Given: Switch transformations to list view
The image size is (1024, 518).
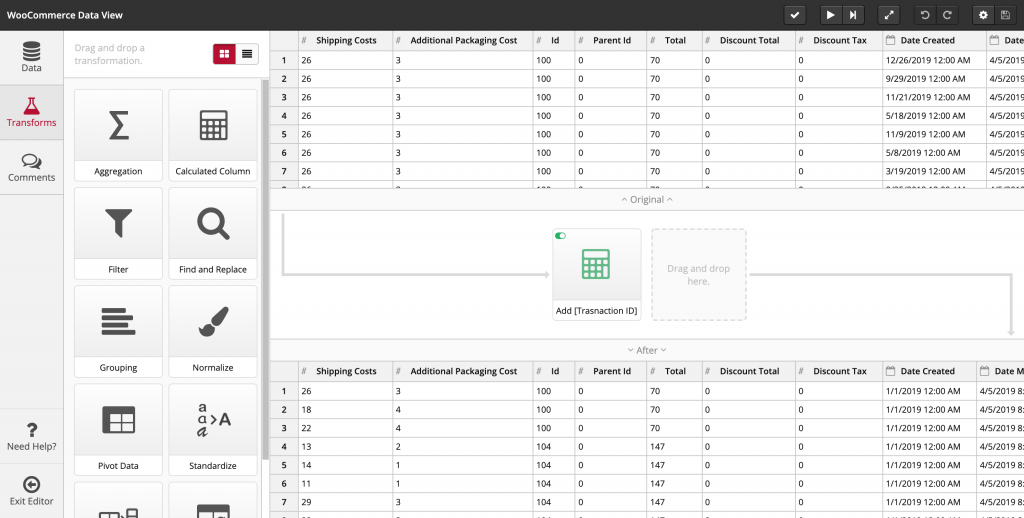Looking at the screenshot, I should pyautogui.click(x=247, y=54).
